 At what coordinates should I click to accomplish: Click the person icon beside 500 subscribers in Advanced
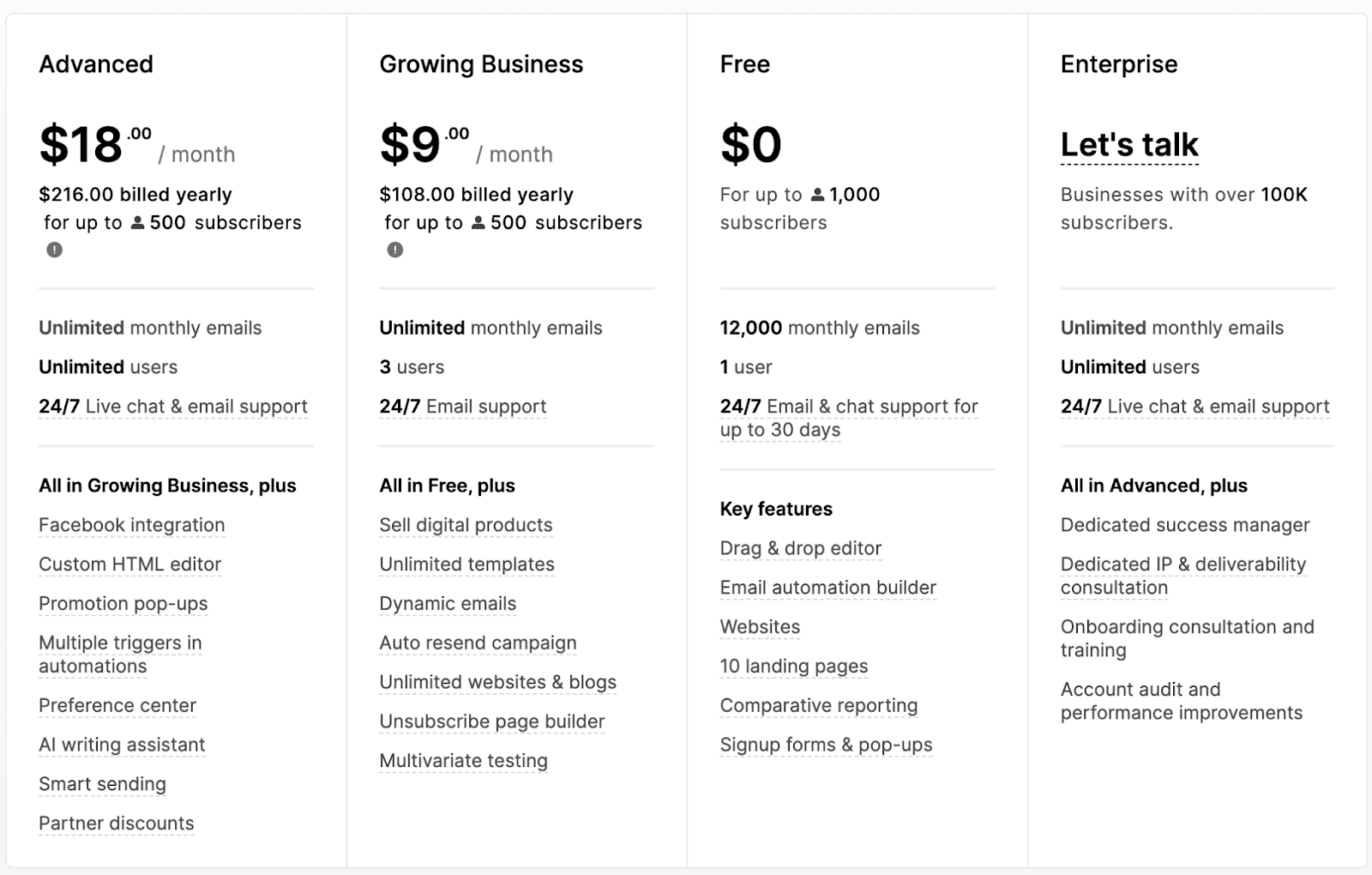coord(137,223)
